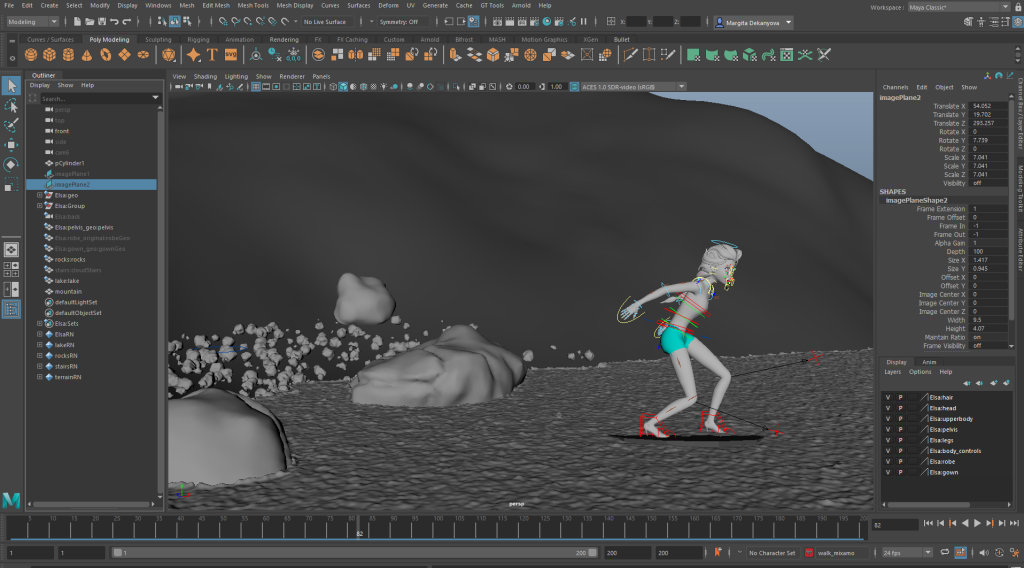Activate the Move tool
Image resolution: width=1024 pixels, height=568 pixels.
point(11,145)
